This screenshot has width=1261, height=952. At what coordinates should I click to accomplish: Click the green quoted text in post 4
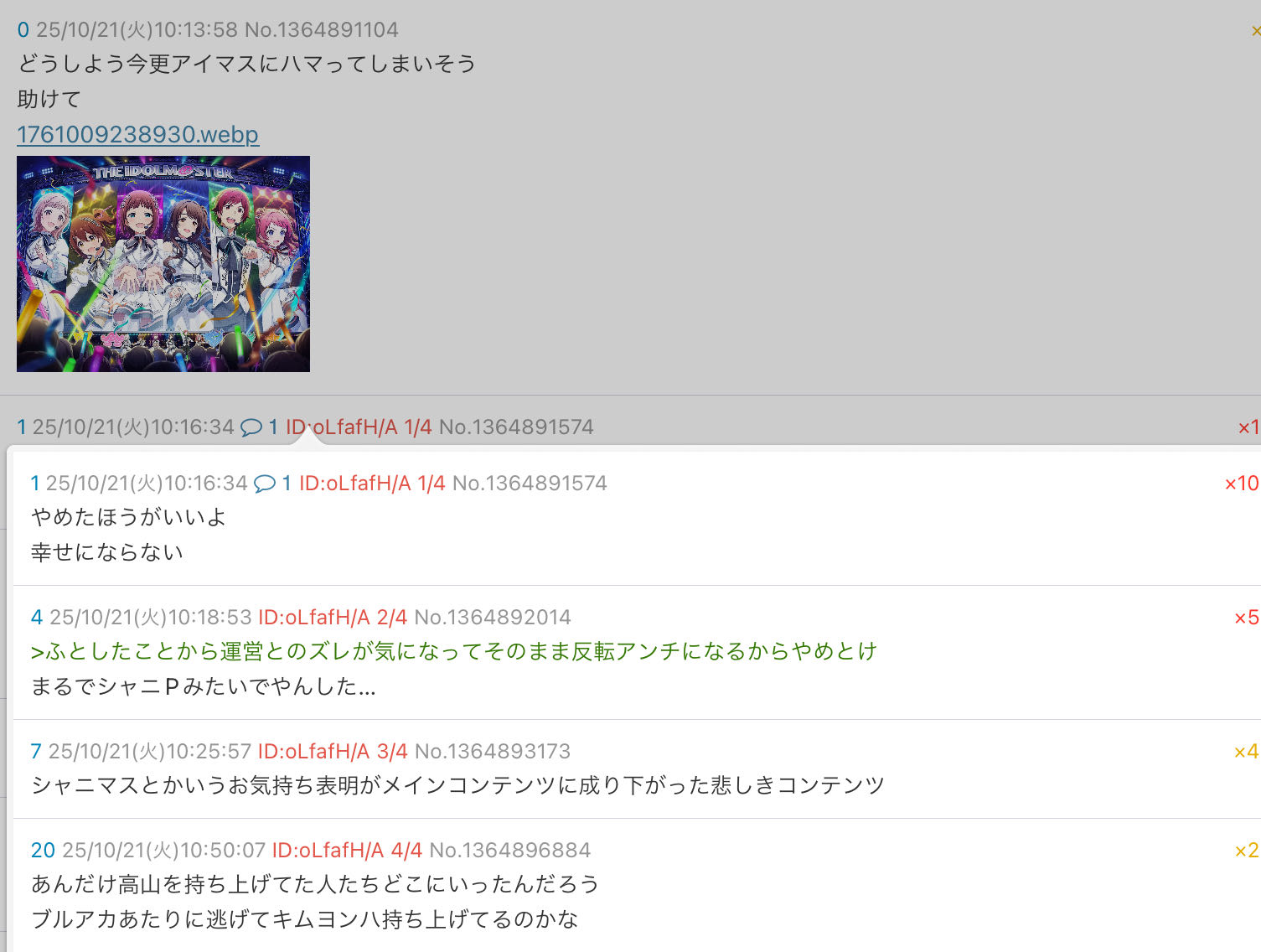click(453, 652)
